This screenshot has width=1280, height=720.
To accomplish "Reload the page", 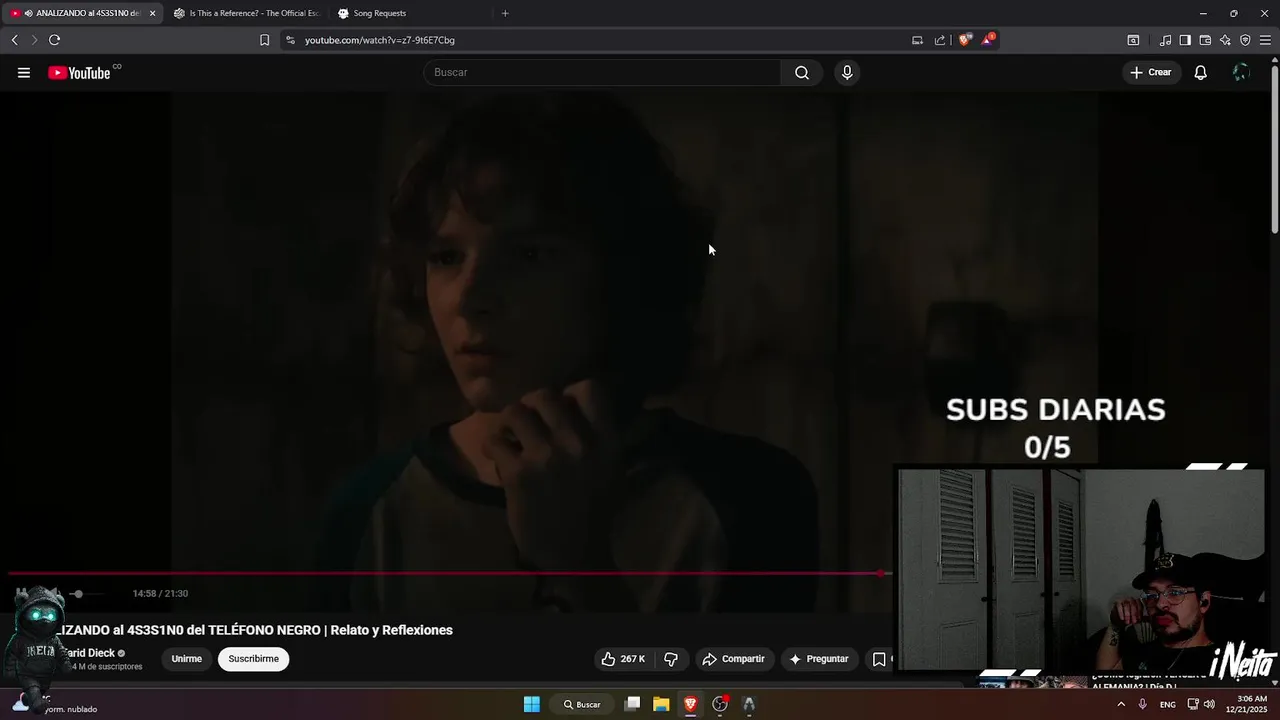I will coord(55,40).
